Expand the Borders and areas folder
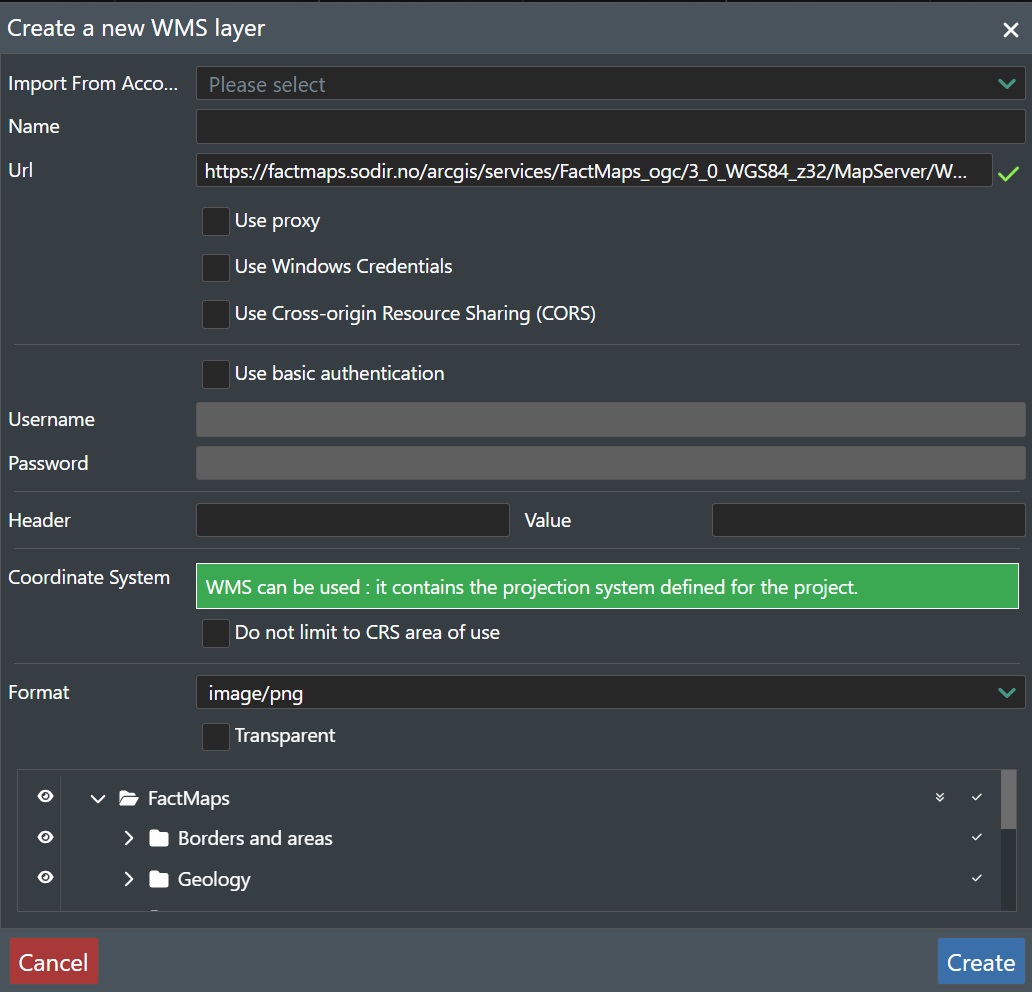 point(129,838)
